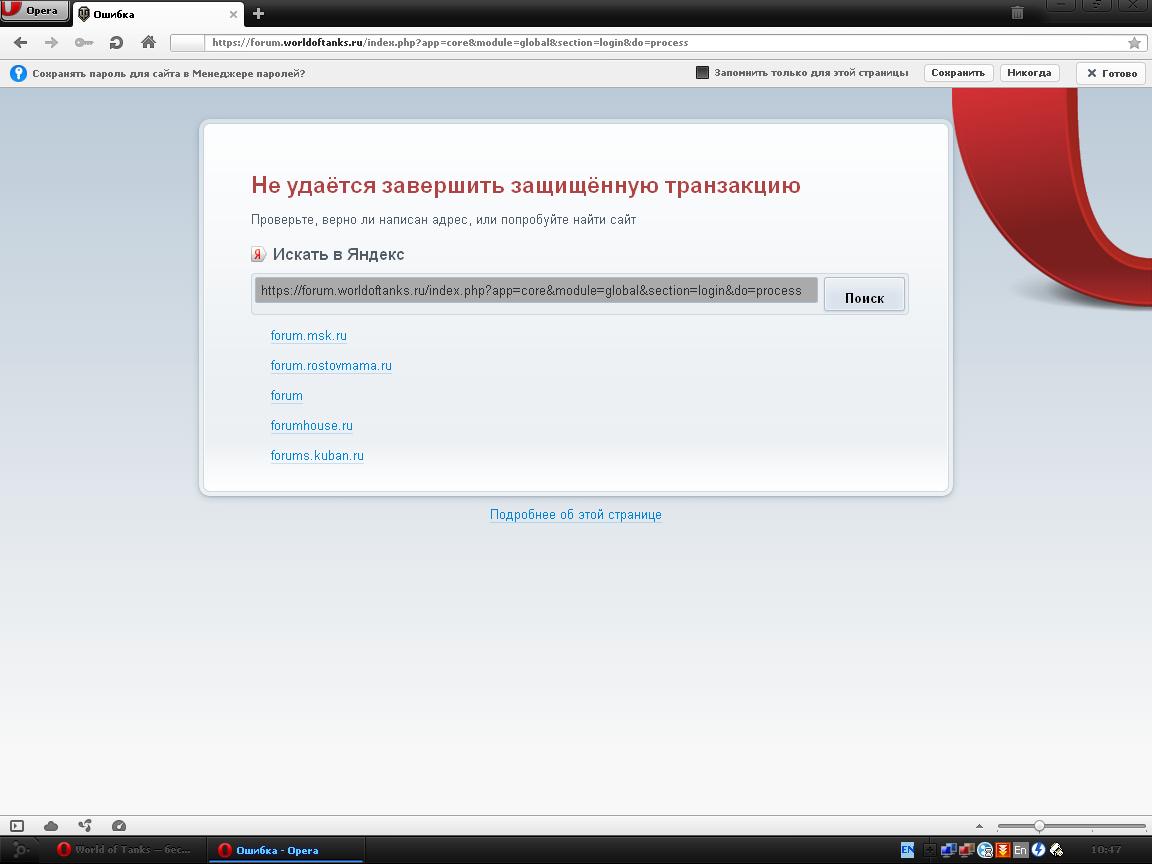Viewport: 1152px width, 864px height.
Task: Bookmark page with the star icon
Action: pyautogui.click(x=1134, y=43)
